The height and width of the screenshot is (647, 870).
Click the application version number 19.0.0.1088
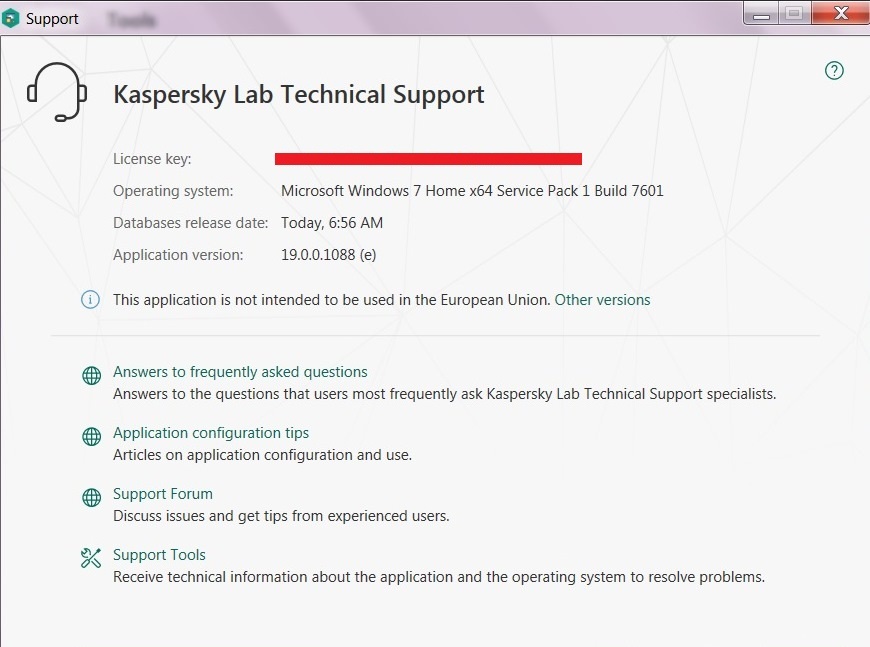coord(328,255)
